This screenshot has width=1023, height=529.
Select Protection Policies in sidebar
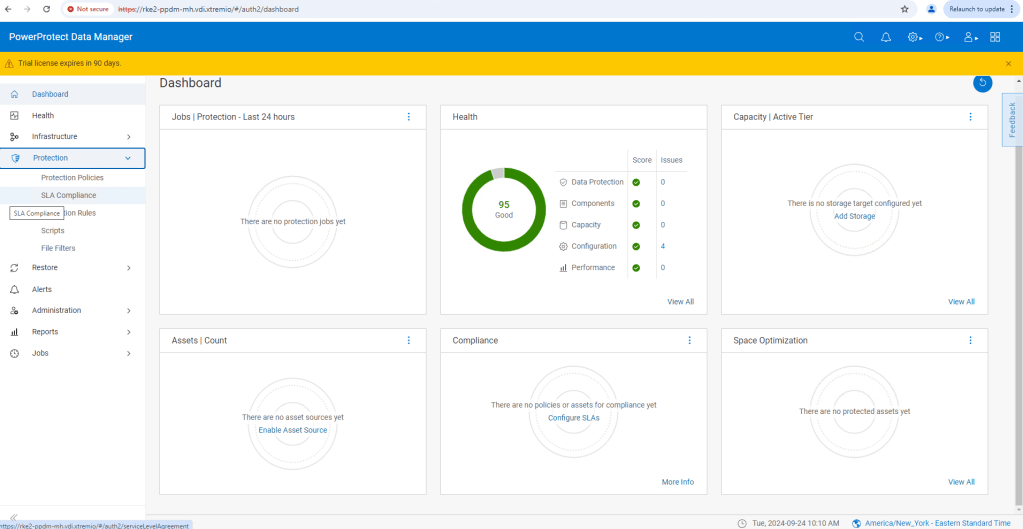click(x=72, y=177)
